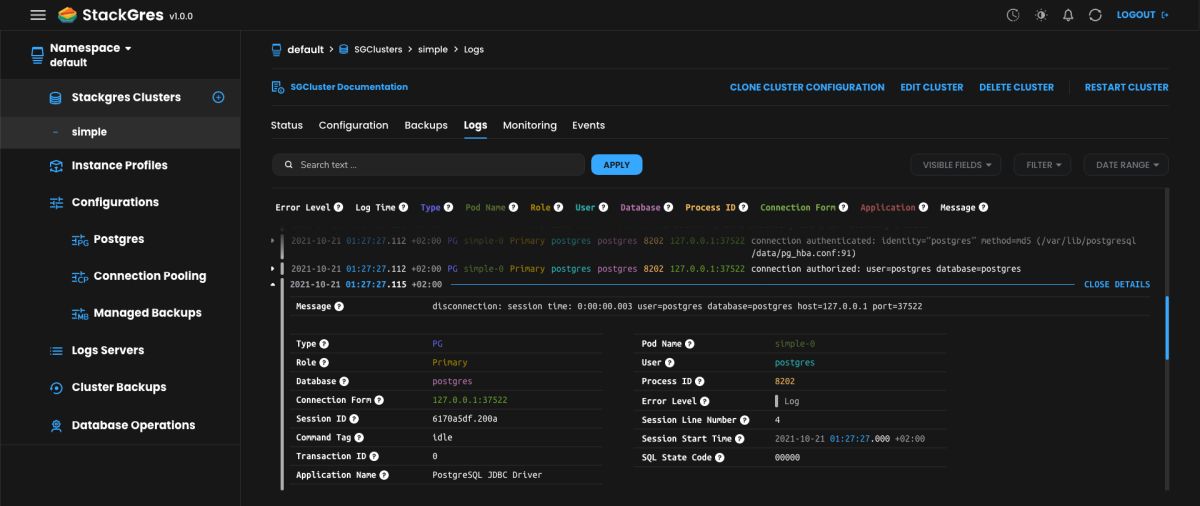Screen dimensions: 1200x506
Task: Click the reload data icon in header
Action: point(1095,15)
